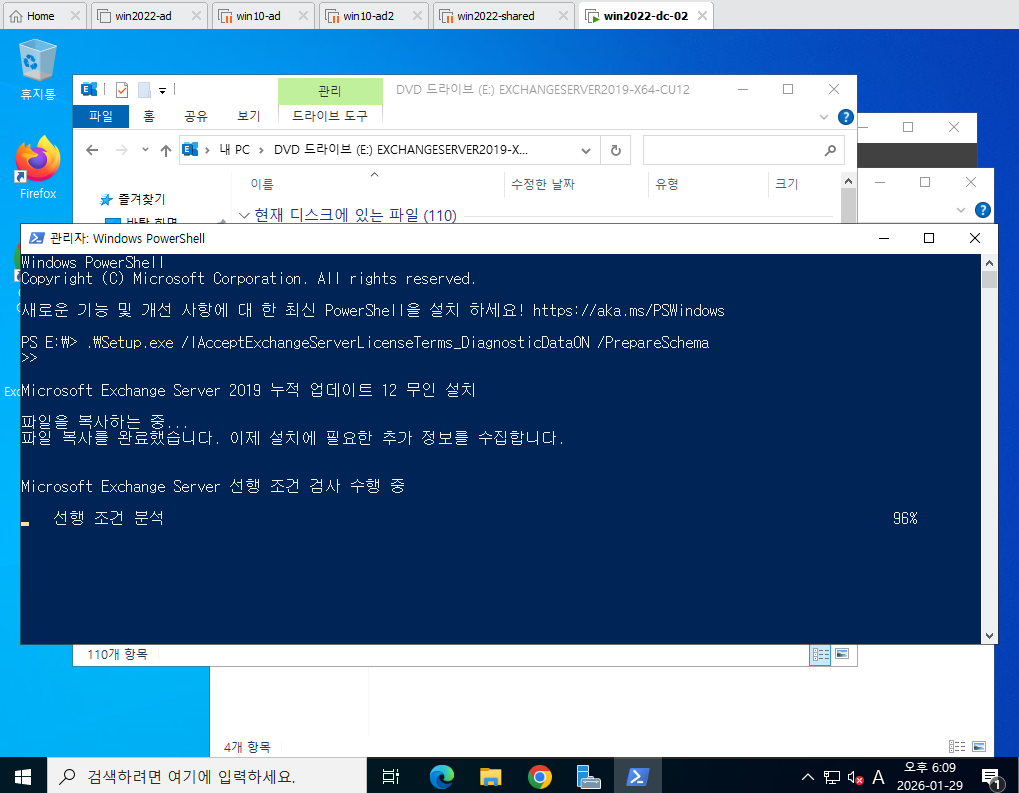Switch background window to large icons view

(979, 746)
